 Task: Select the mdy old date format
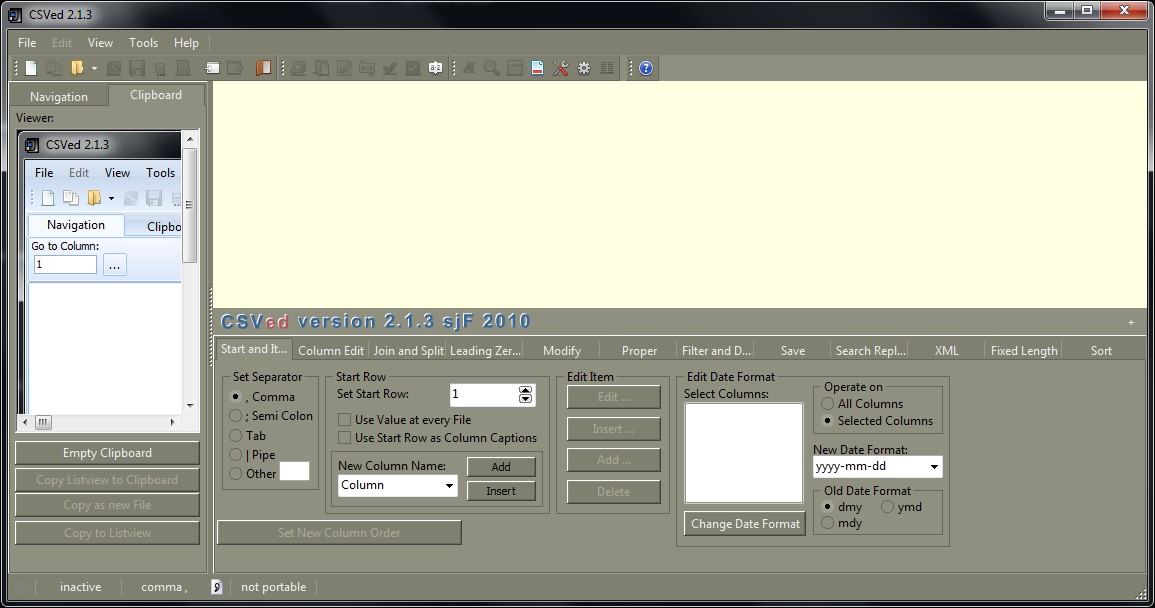coord(827,523)
